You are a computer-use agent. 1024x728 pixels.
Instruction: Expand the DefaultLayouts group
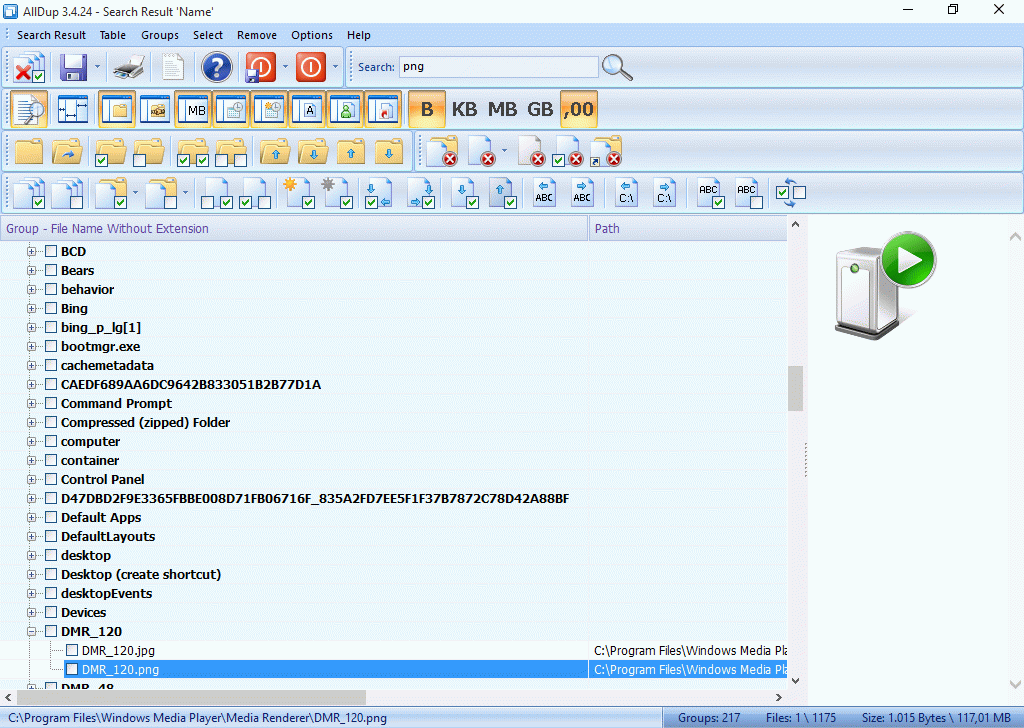click(31, 537)
